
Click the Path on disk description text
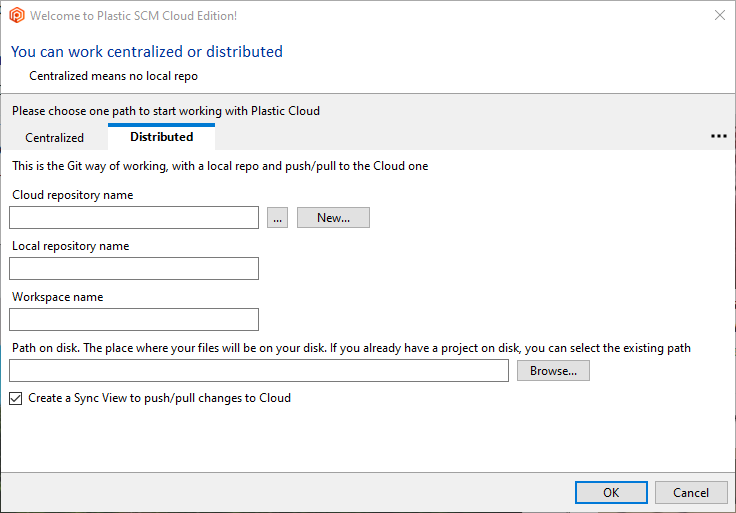(351, 348)
